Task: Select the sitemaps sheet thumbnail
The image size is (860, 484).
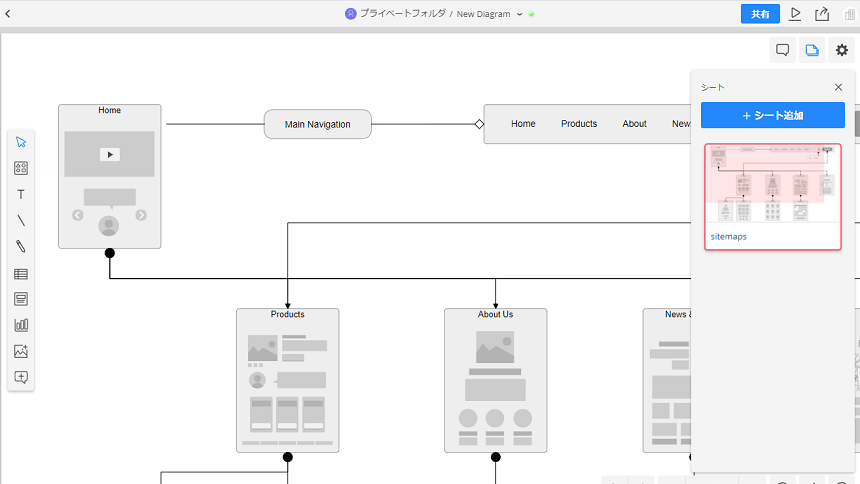Action: coord(772,186)
